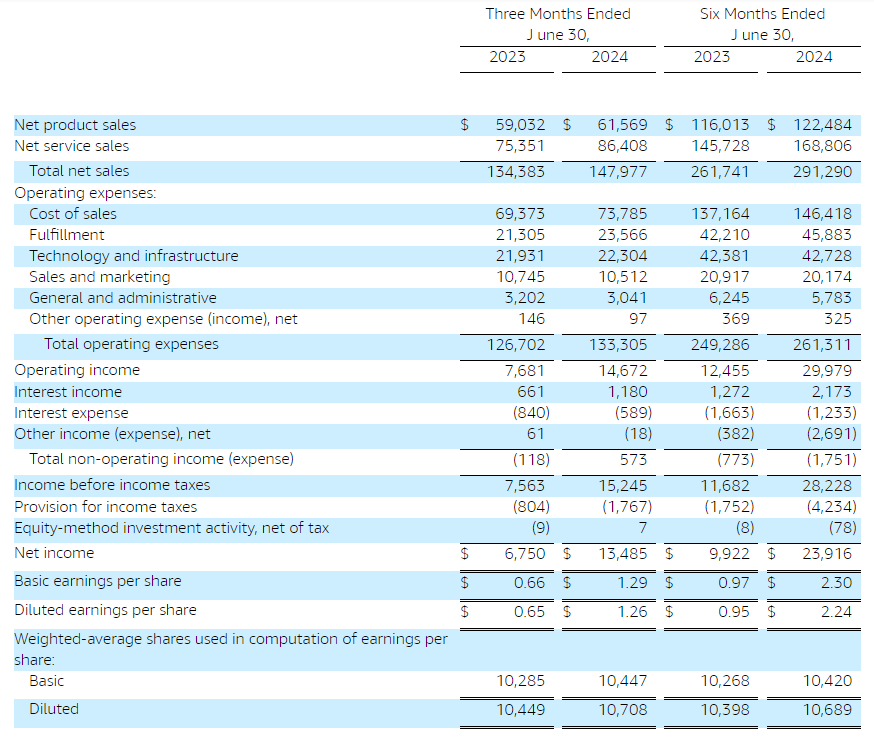Image resolution: width=874 pixels, height=739 pixels.
Task: Click the Cost of sales row label
Action: point(73,214)
